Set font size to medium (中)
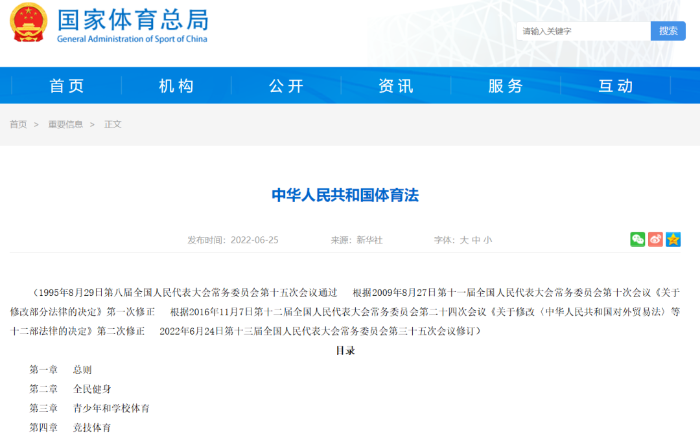Image resolution: width=700 pixels, height=437 pixels. 476,241
